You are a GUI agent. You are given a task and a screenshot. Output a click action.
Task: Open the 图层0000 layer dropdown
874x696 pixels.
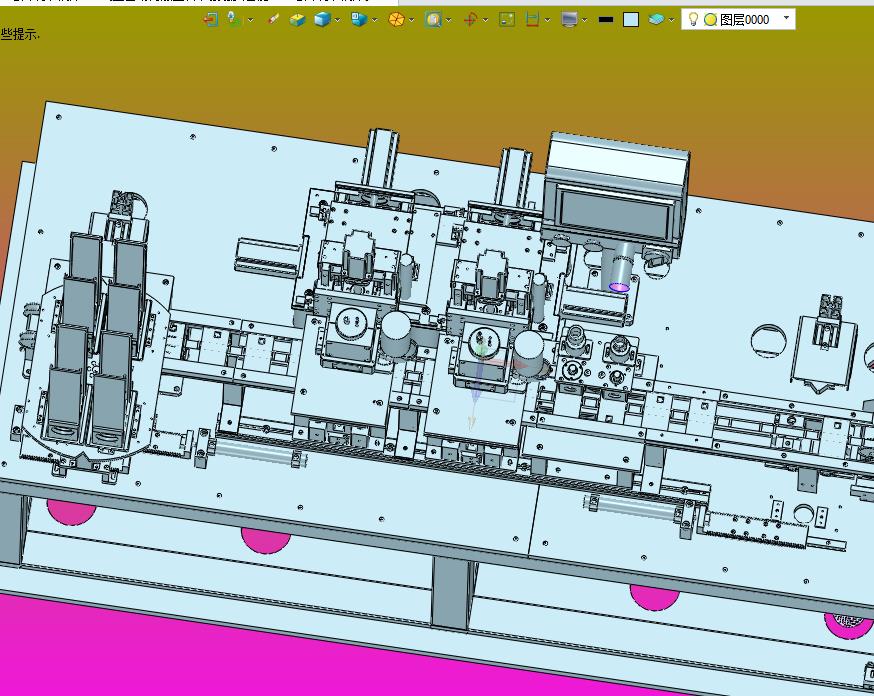pos(786,18)
